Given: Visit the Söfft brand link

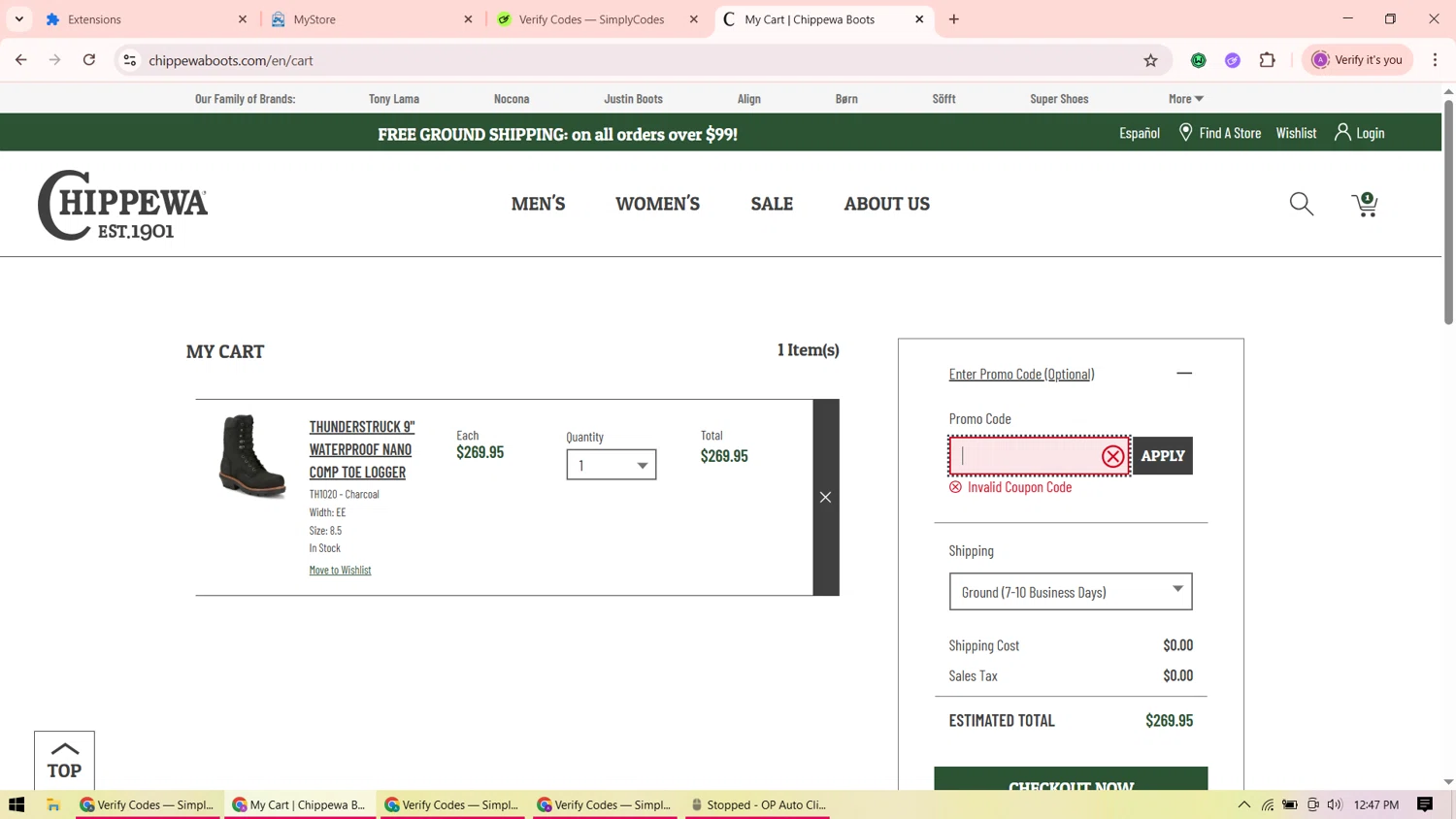Looking at the screenshot, I should 943,99.
